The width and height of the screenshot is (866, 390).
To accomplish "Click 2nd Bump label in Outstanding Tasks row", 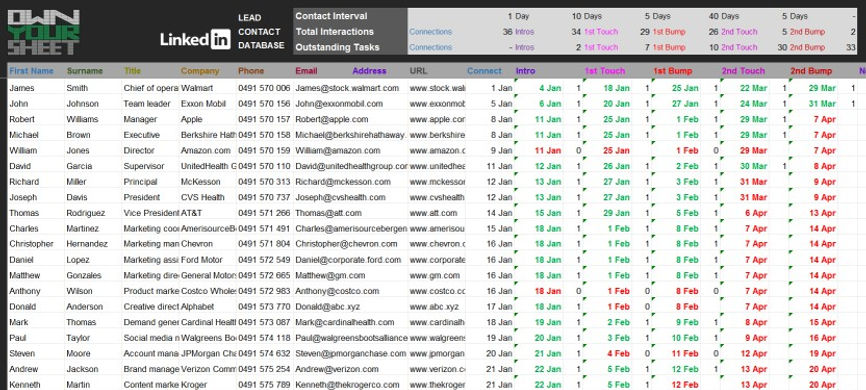I will [807, 47].
